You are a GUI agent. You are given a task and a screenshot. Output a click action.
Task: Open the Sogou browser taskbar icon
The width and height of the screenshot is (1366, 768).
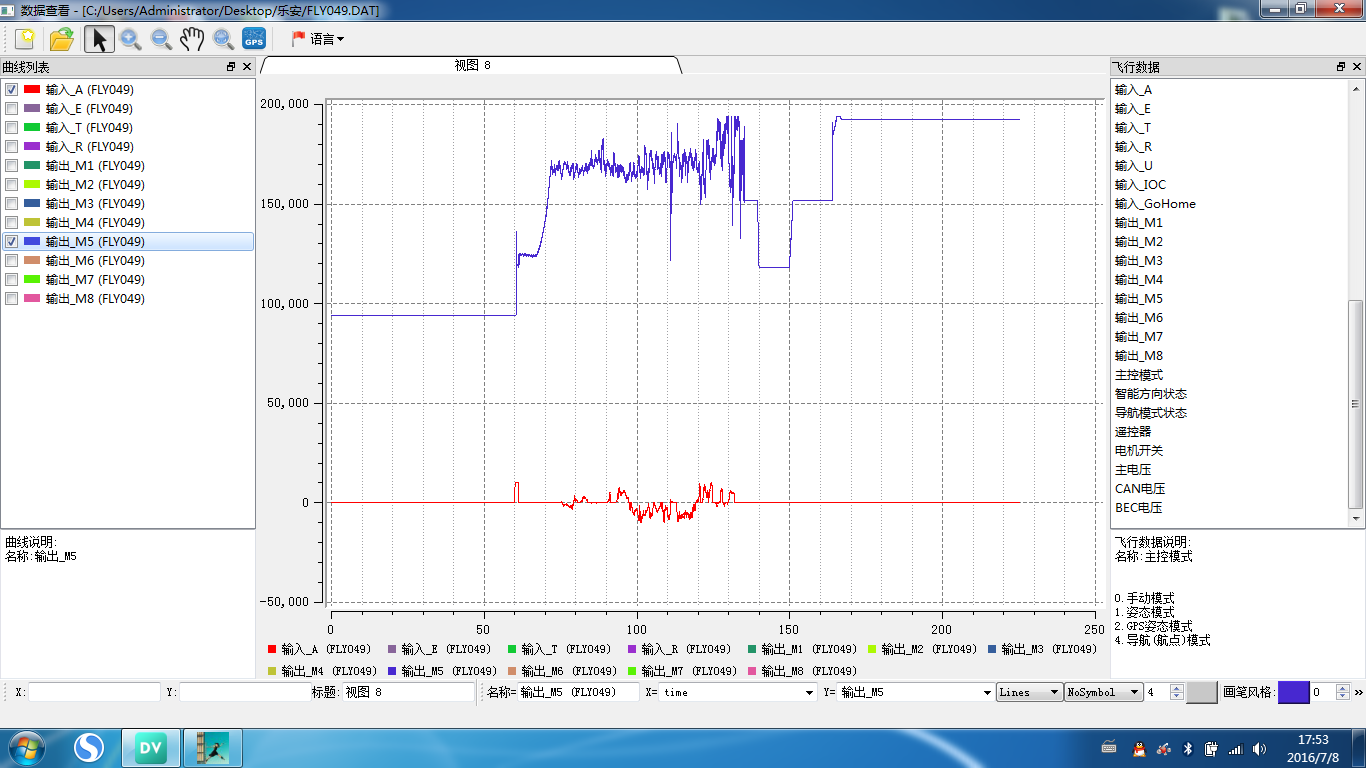coord(90,748)
